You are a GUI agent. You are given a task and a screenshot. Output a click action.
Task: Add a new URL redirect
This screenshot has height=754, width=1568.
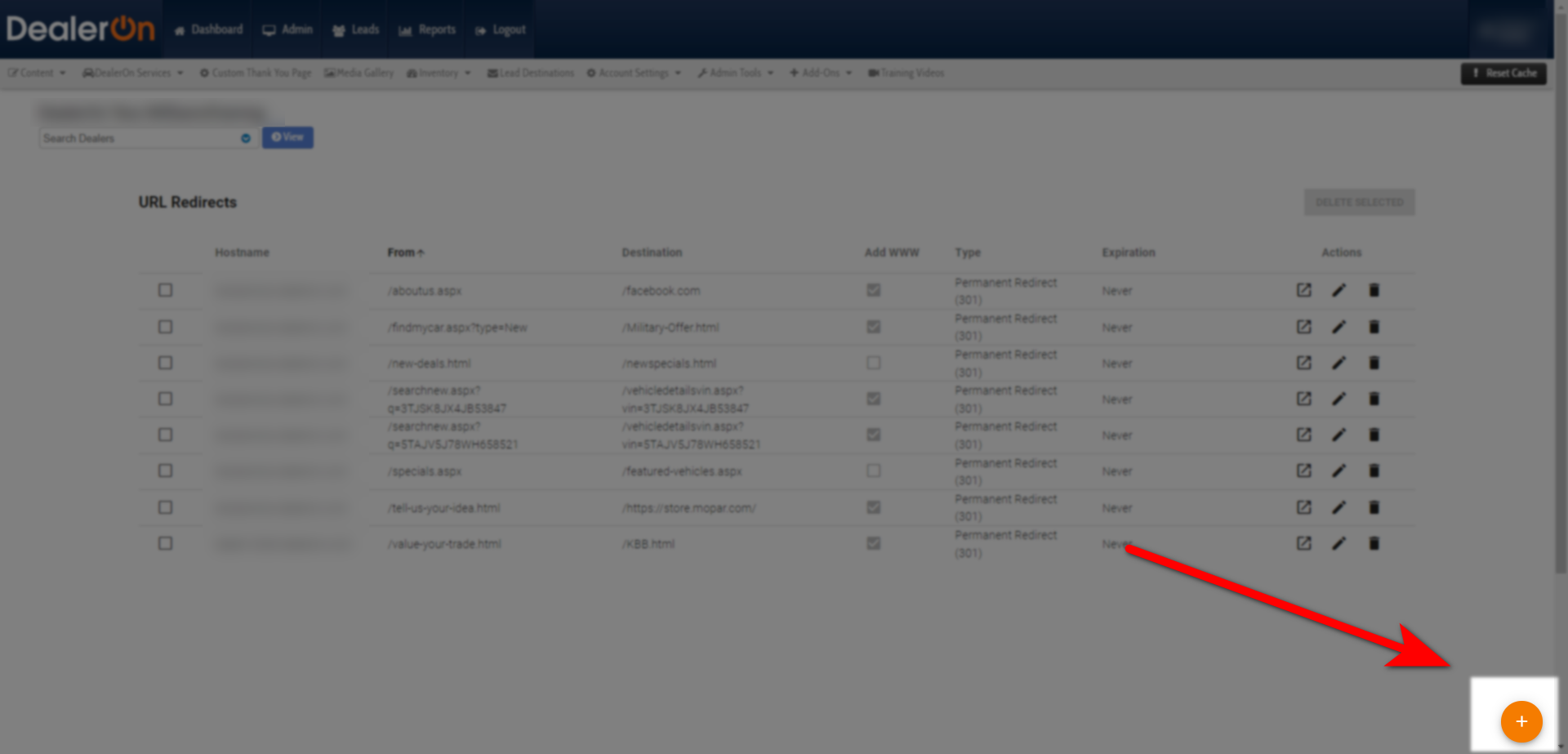pos(1521,721)
